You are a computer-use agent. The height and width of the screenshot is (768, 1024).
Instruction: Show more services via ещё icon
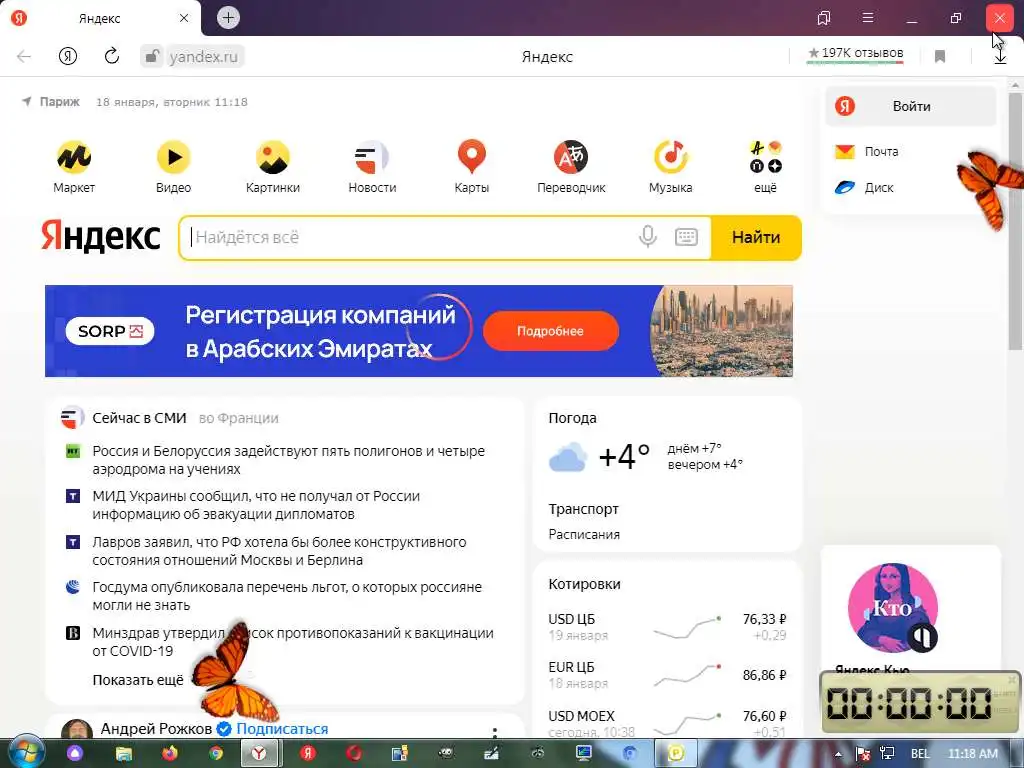765,157
